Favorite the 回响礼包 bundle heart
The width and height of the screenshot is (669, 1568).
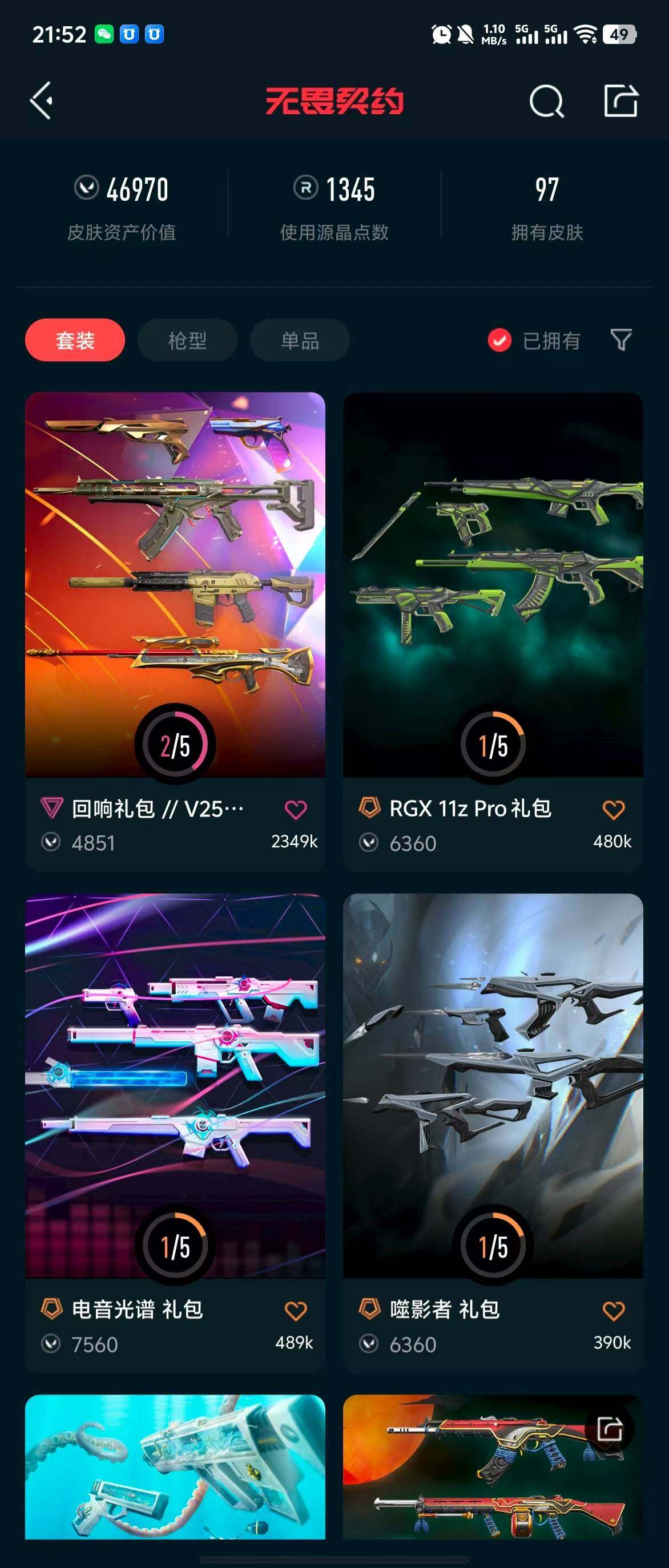pos(296,810)
